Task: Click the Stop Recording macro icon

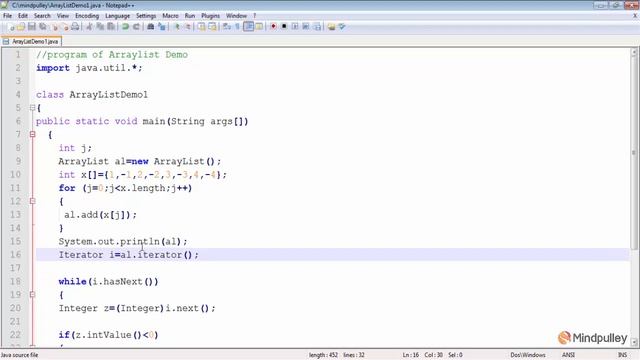Action: tap(284, 27)
